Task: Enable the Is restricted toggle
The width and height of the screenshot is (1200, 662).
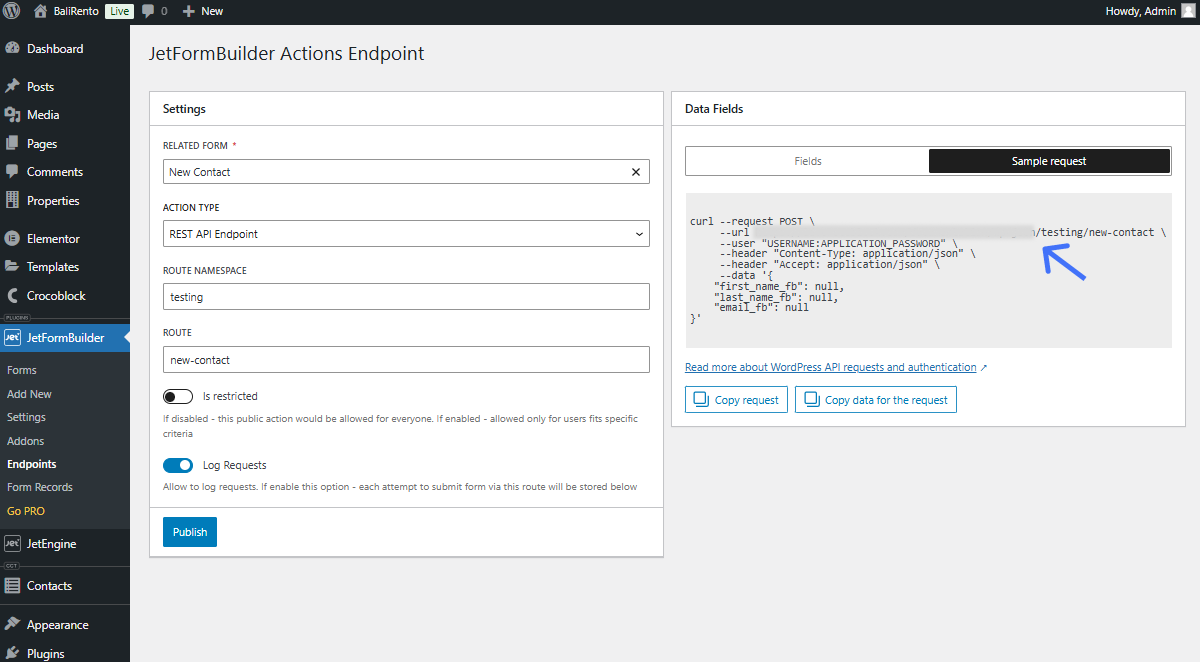Action: click(178, 396)
